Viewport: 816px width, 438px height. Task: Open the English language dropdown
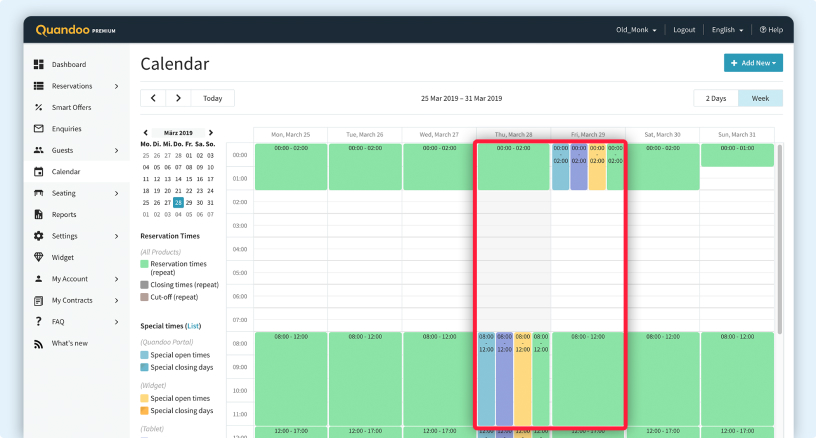pos(728,30)
